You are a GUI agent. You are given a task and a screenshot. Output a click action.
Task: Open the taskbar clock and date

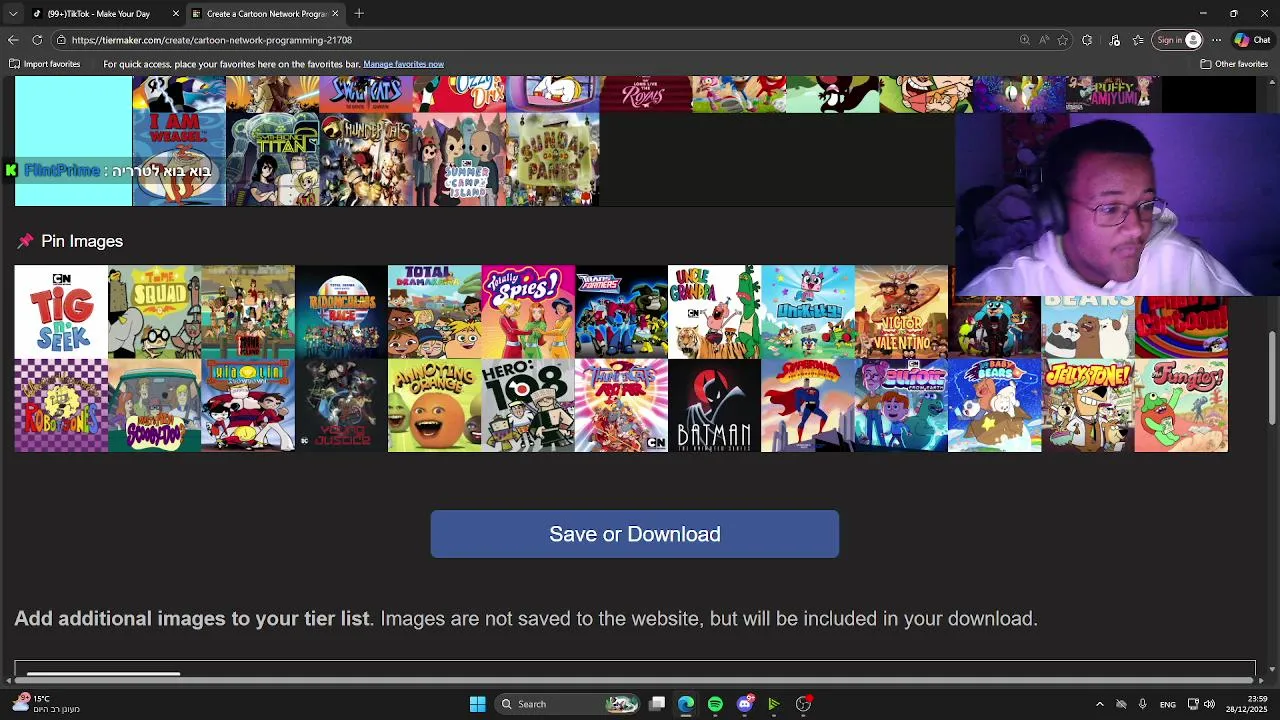pos(1249,704)
